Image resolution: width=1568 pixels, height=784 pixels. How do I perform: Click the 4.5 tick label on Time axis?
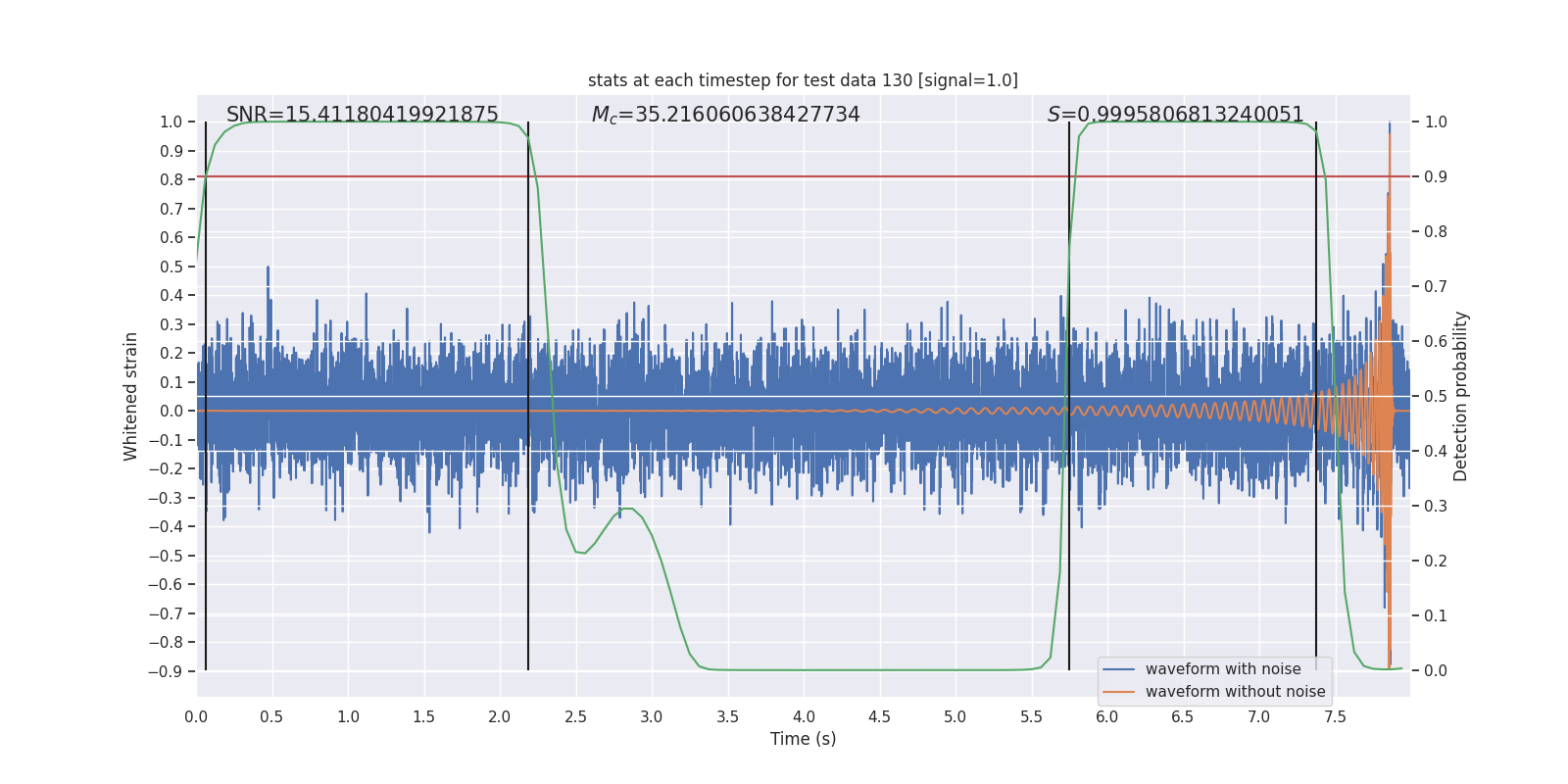pos(880,716)
